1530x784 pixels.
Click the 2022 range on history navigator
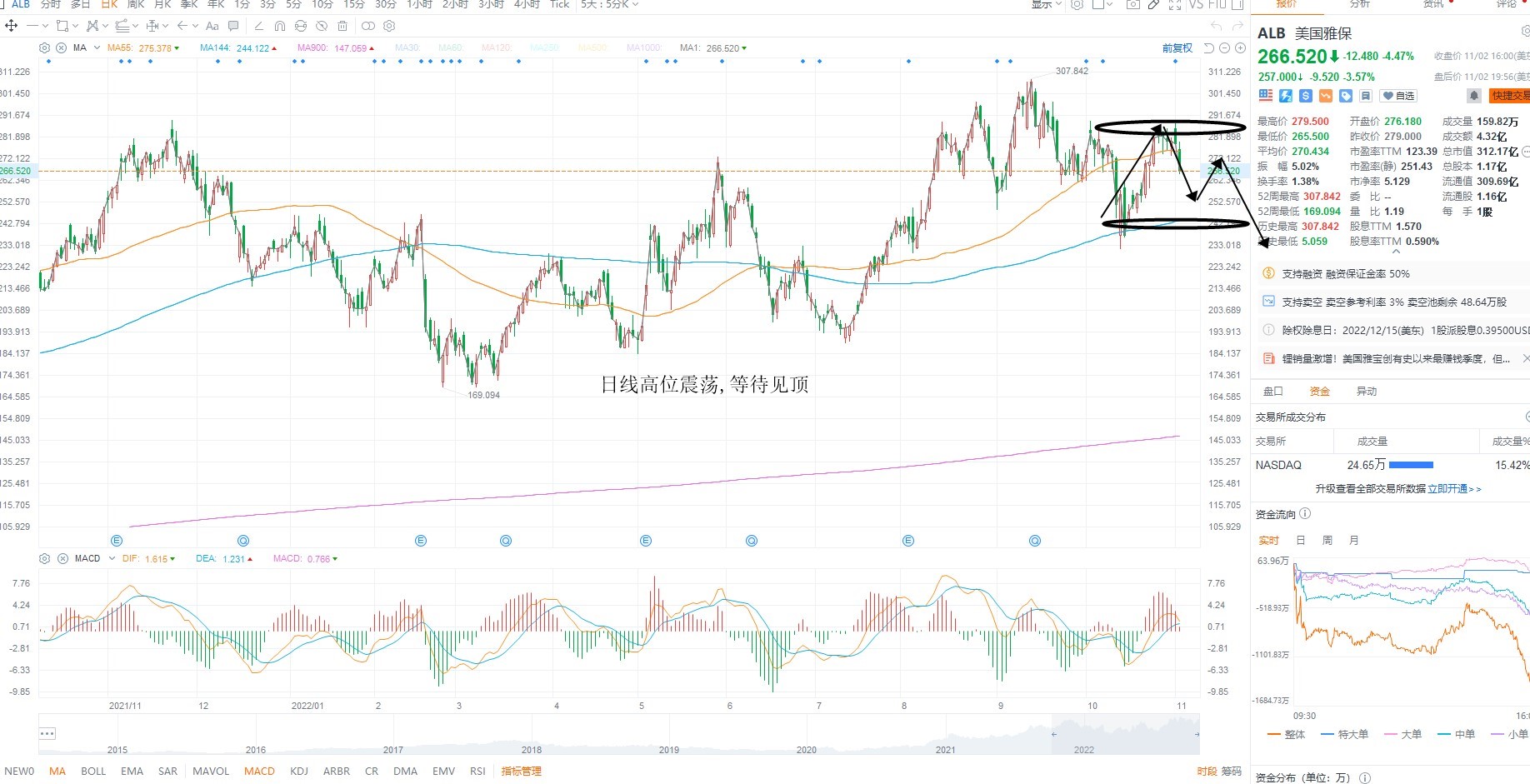click(x=1083, y=750)
